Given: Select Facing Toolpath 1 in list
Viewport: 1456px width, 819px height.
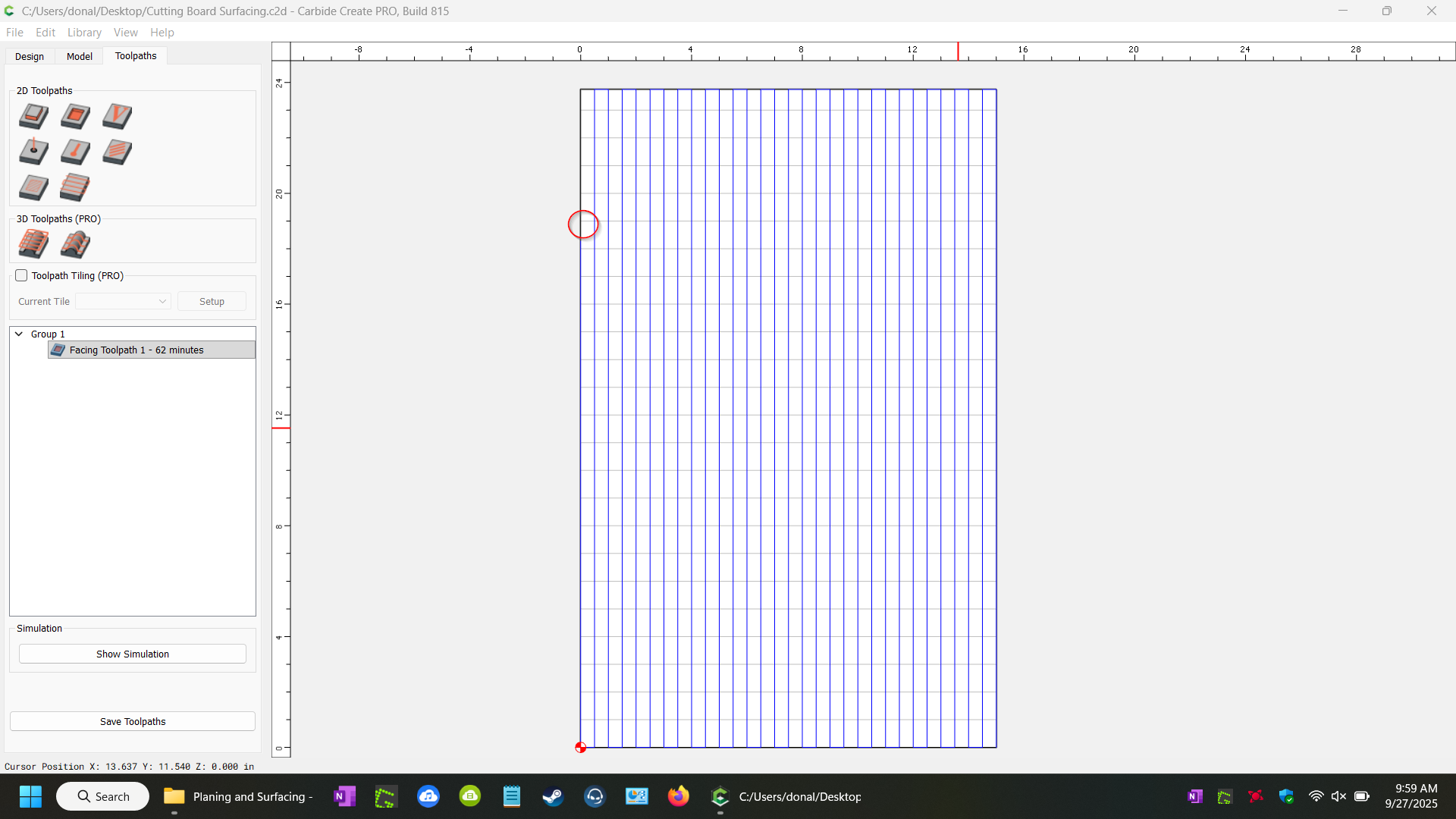Looking at the screenshot, I should [136, 350].
